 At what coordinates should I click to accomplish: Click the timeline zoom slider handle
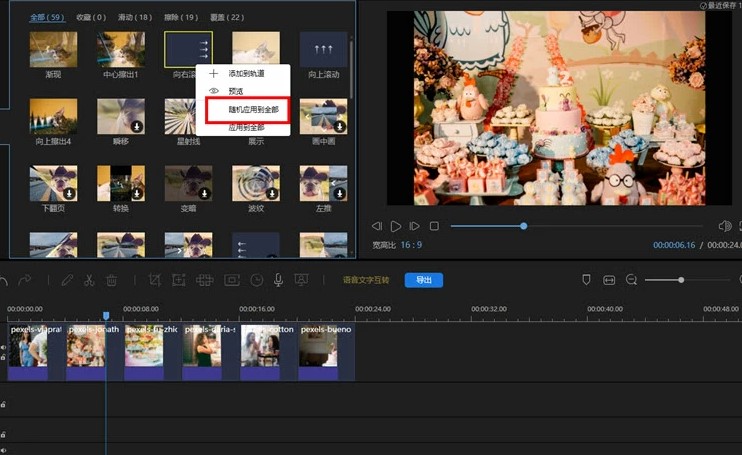pos(681,280)
